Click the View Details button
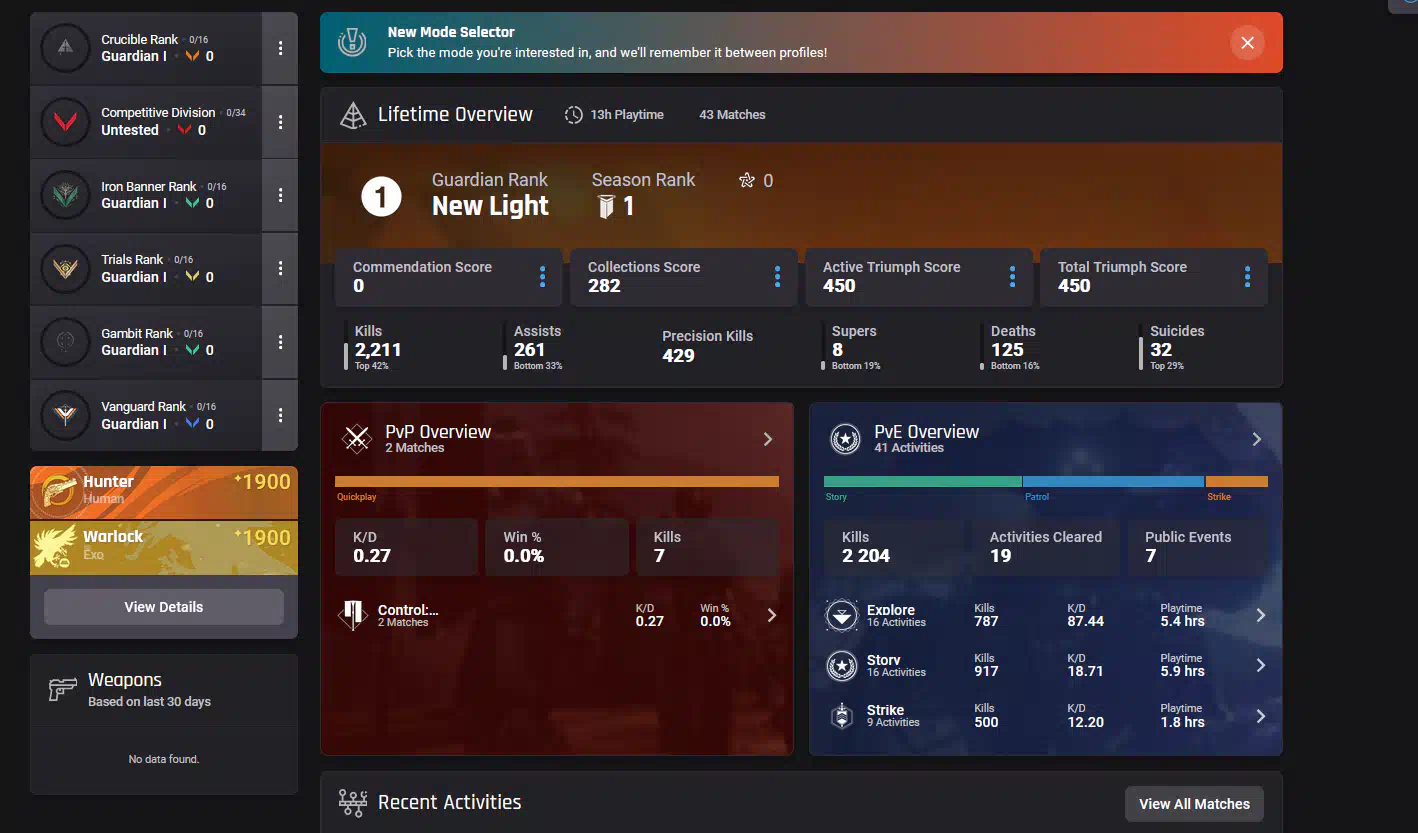Screen dimensions: 1418x833 164,607
